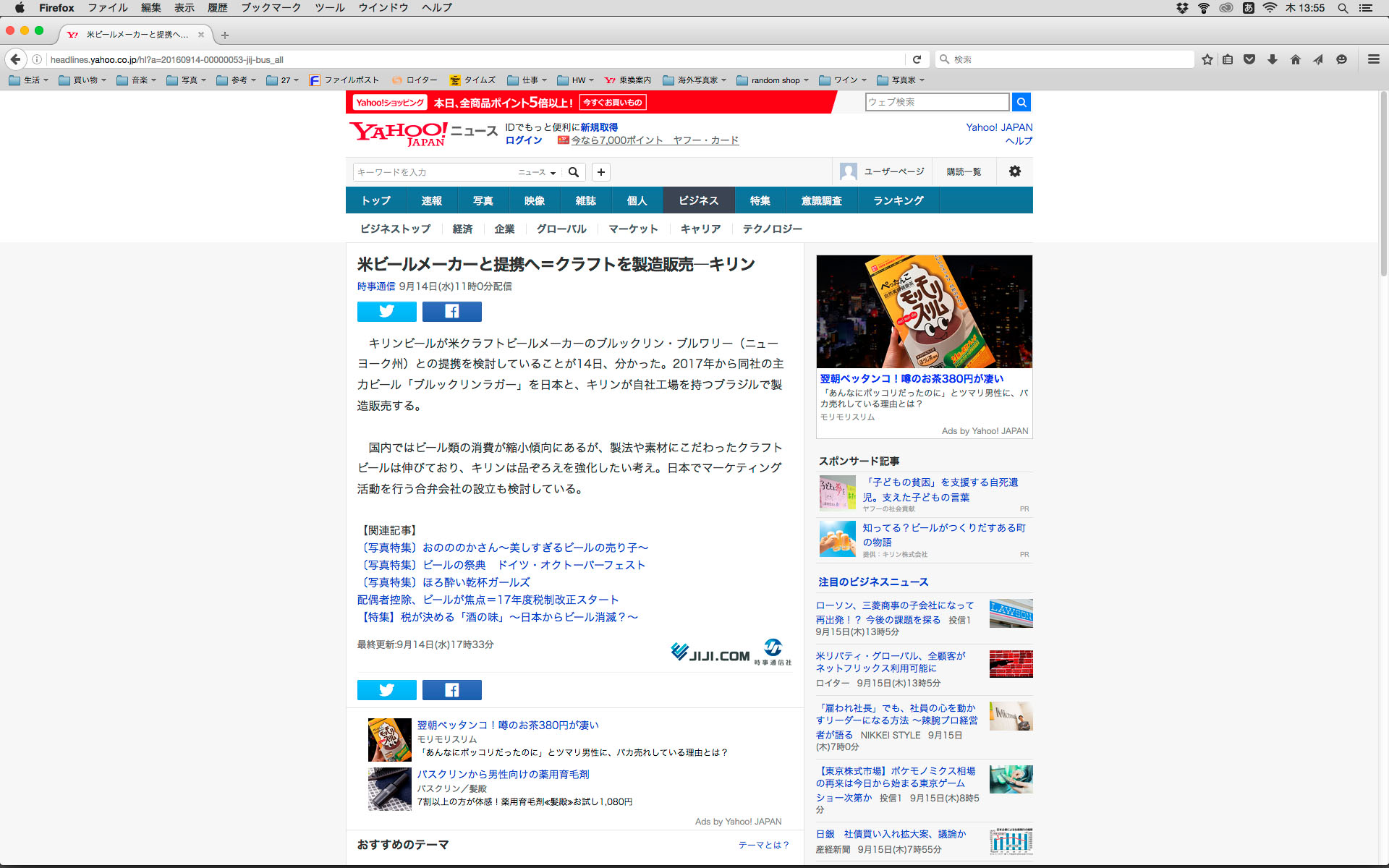Expand the 生活 bookmarks folder
This screenshot has width=1389, height=868.
29,80
